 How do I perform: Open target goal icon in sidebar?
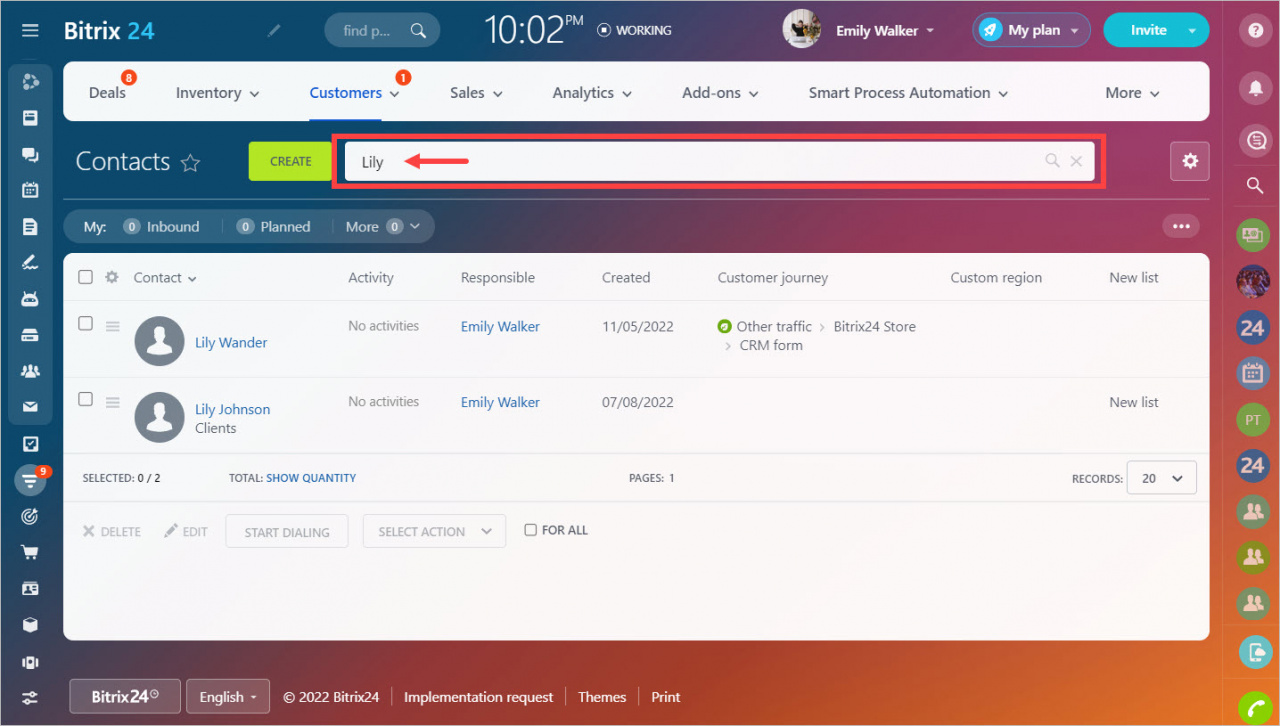point(30,516)
